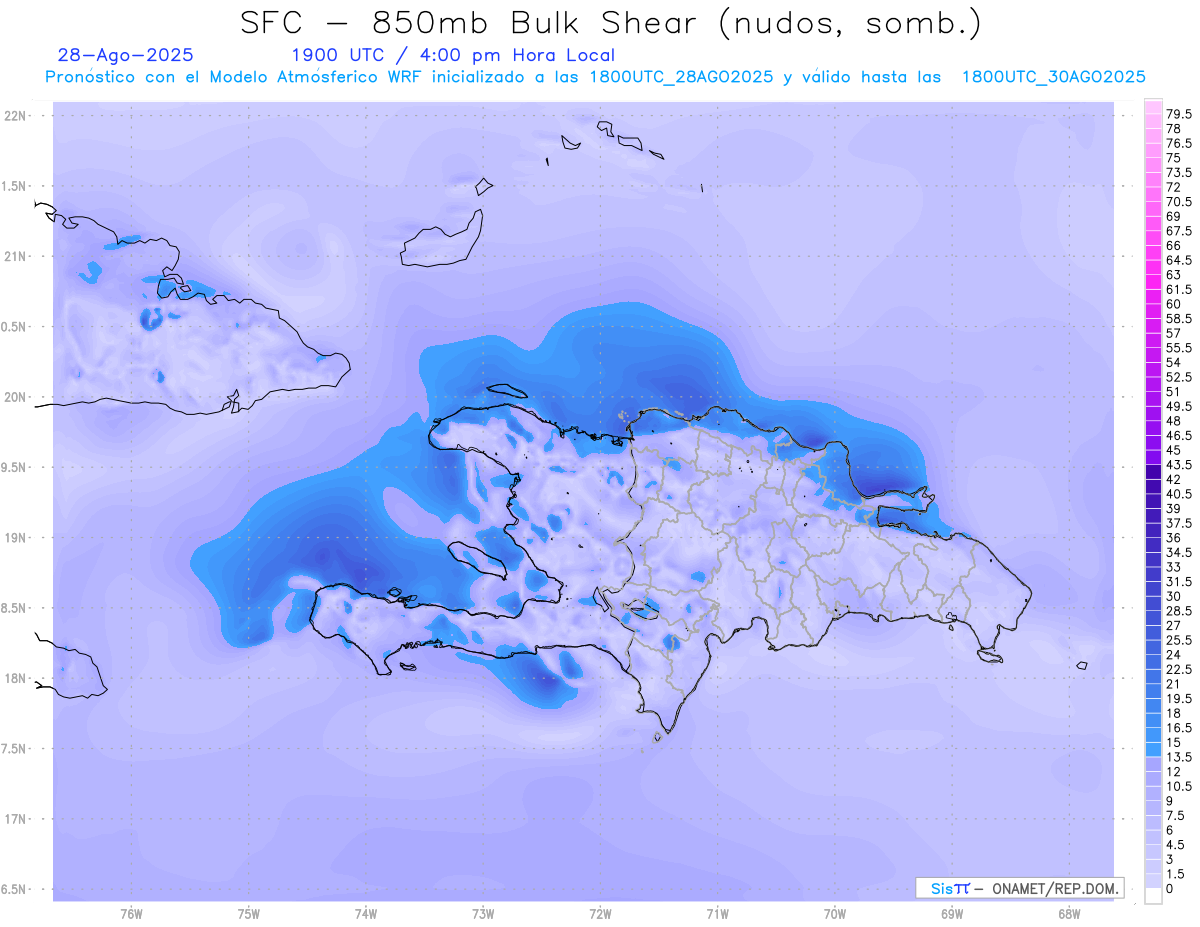Click the 39 value on the color scale

(1174, 508)
